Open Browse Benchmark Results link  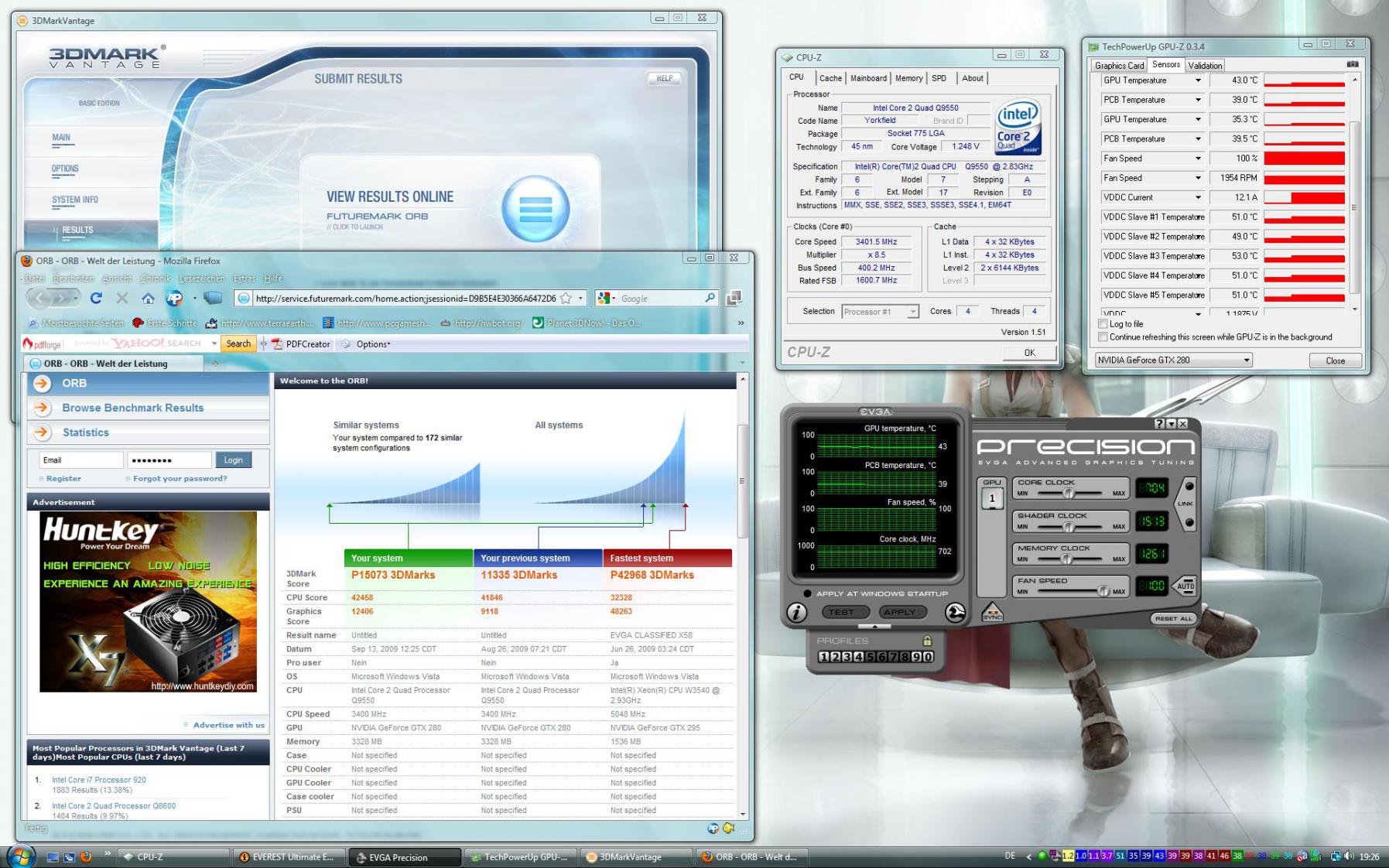133,408
